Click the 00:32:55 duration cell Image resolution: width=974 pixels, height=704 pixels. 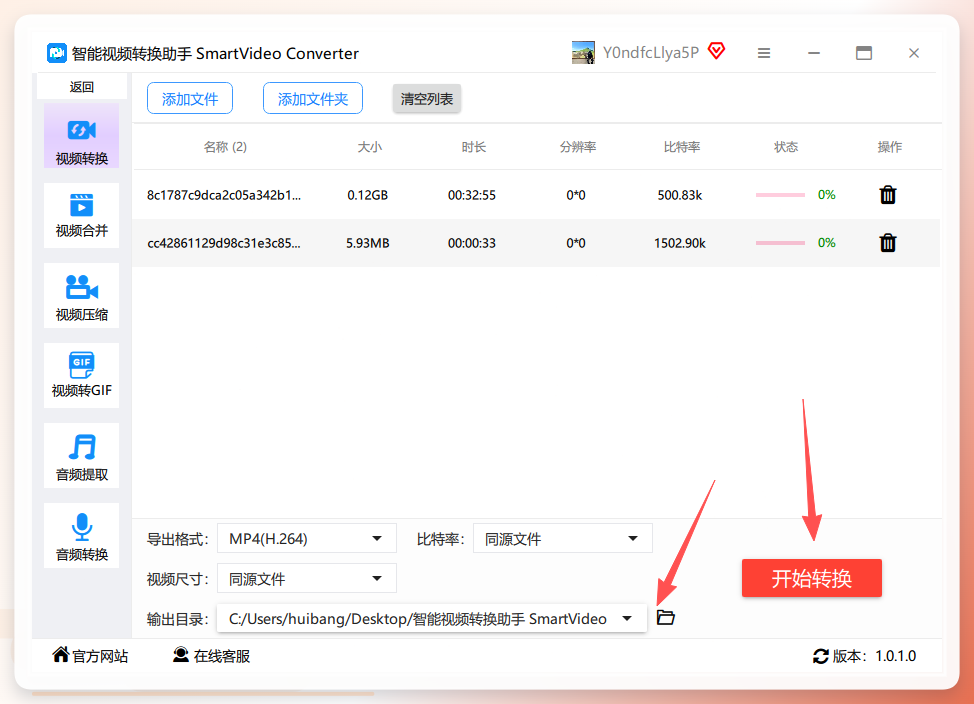click(472, 195)
